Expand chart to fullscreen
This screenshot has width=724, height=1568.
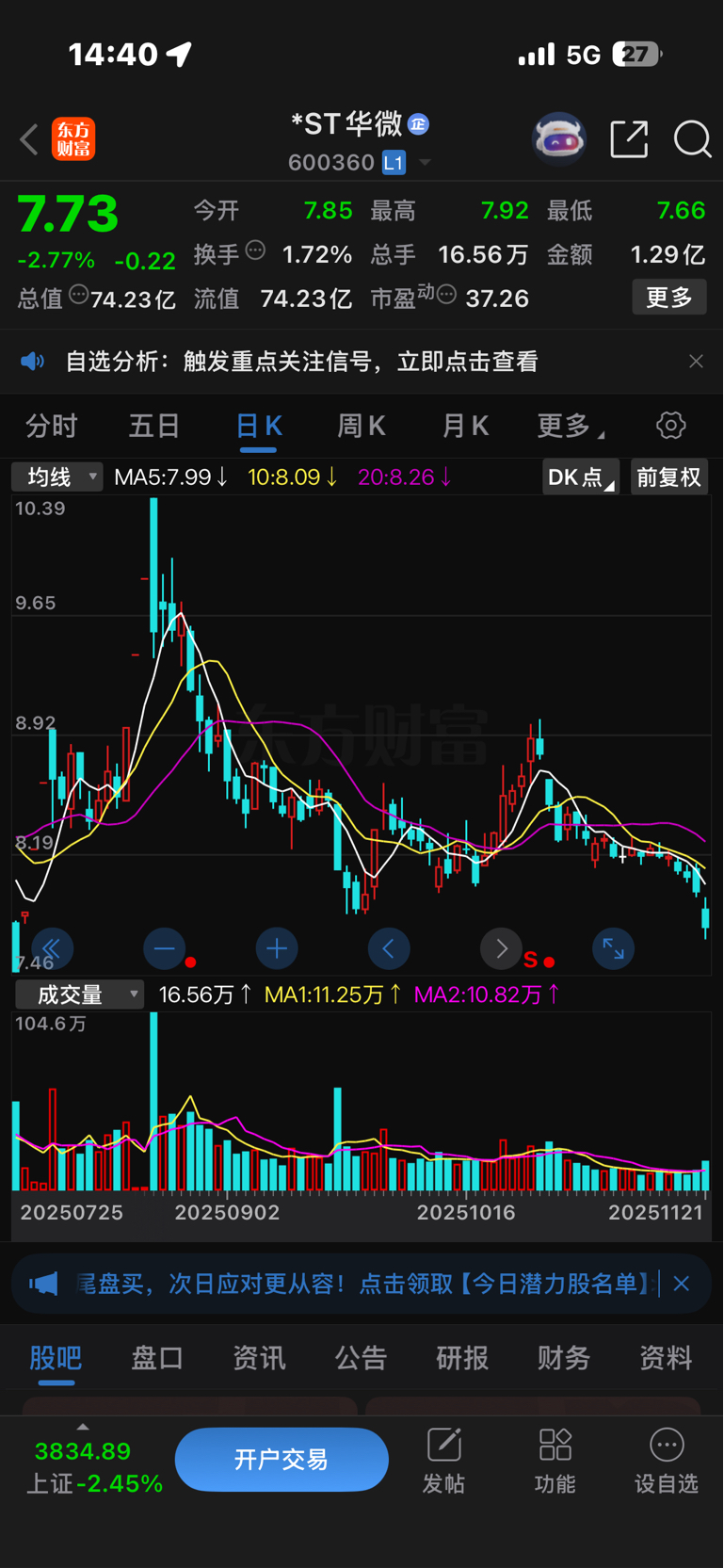coord(613,948)
